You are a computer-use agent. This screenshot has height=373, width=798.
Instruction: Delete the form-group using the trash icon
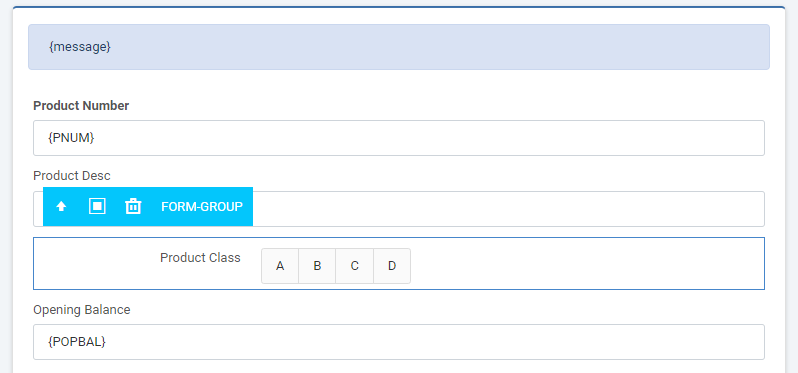coord(133,206)
